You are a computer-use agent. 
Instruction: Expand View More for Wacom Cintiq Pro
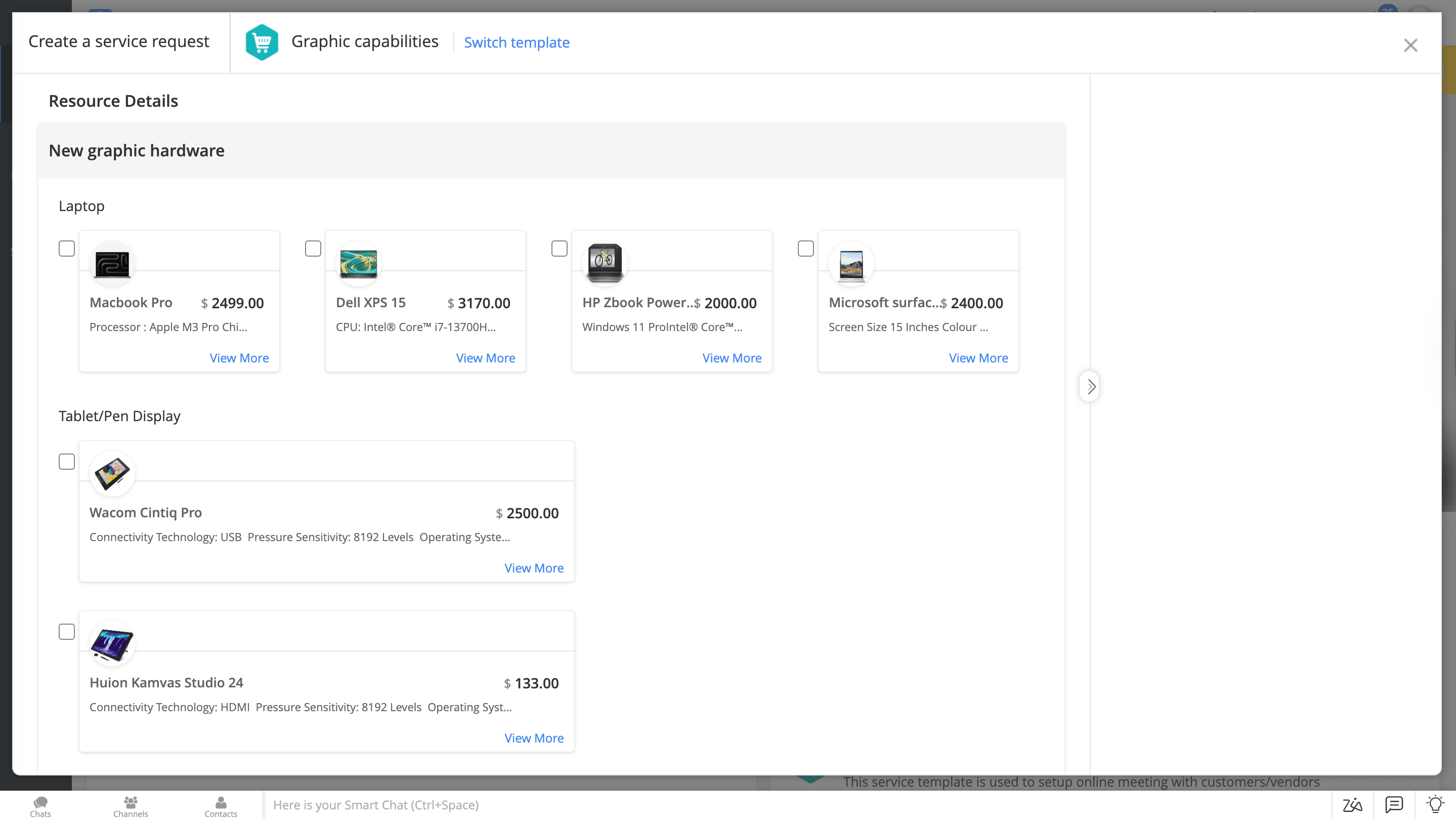click(x=534, y=568)
